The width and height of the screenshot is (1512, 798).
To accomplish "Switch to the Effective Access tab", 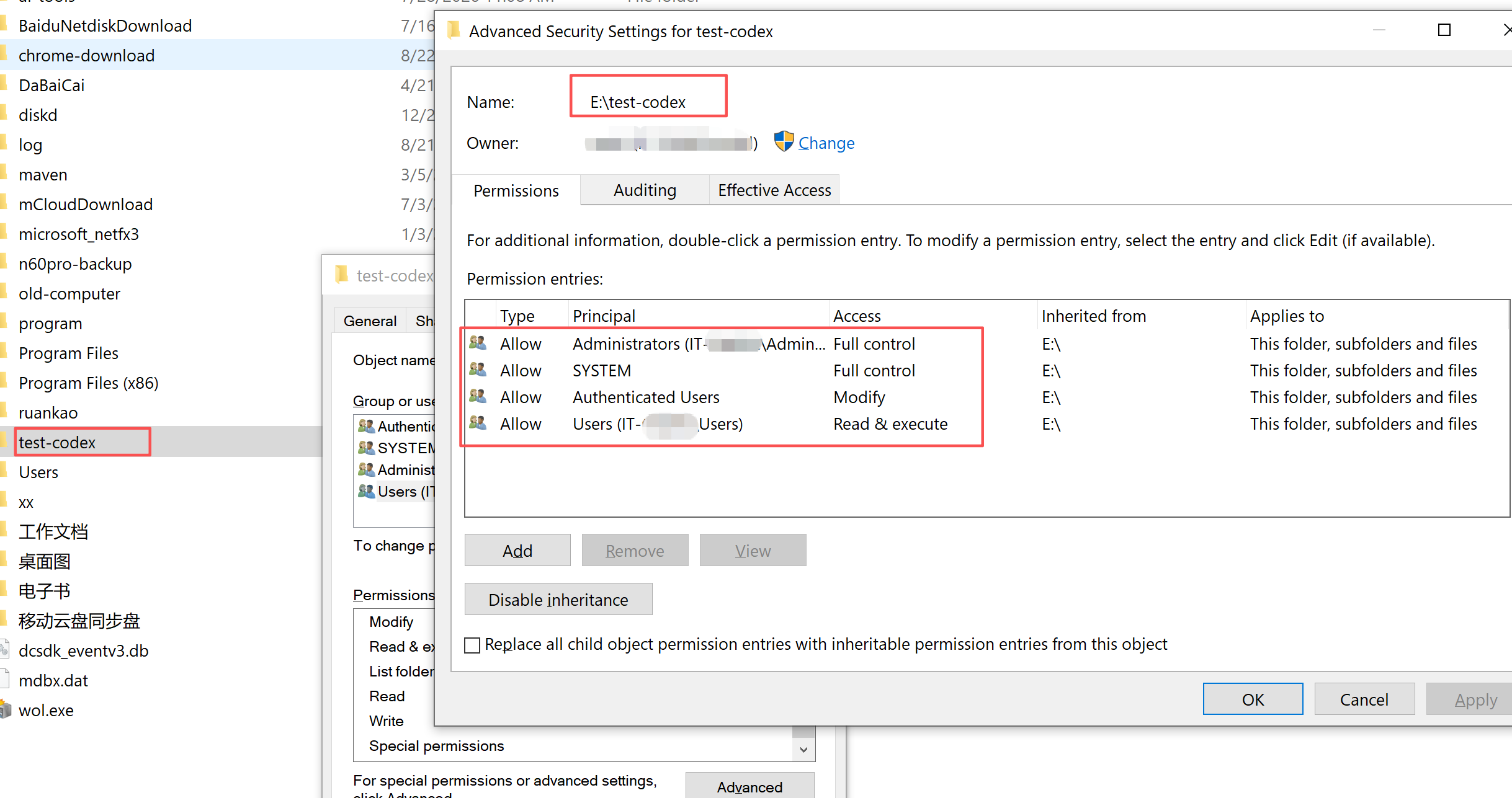I will (x=774, y=190).
